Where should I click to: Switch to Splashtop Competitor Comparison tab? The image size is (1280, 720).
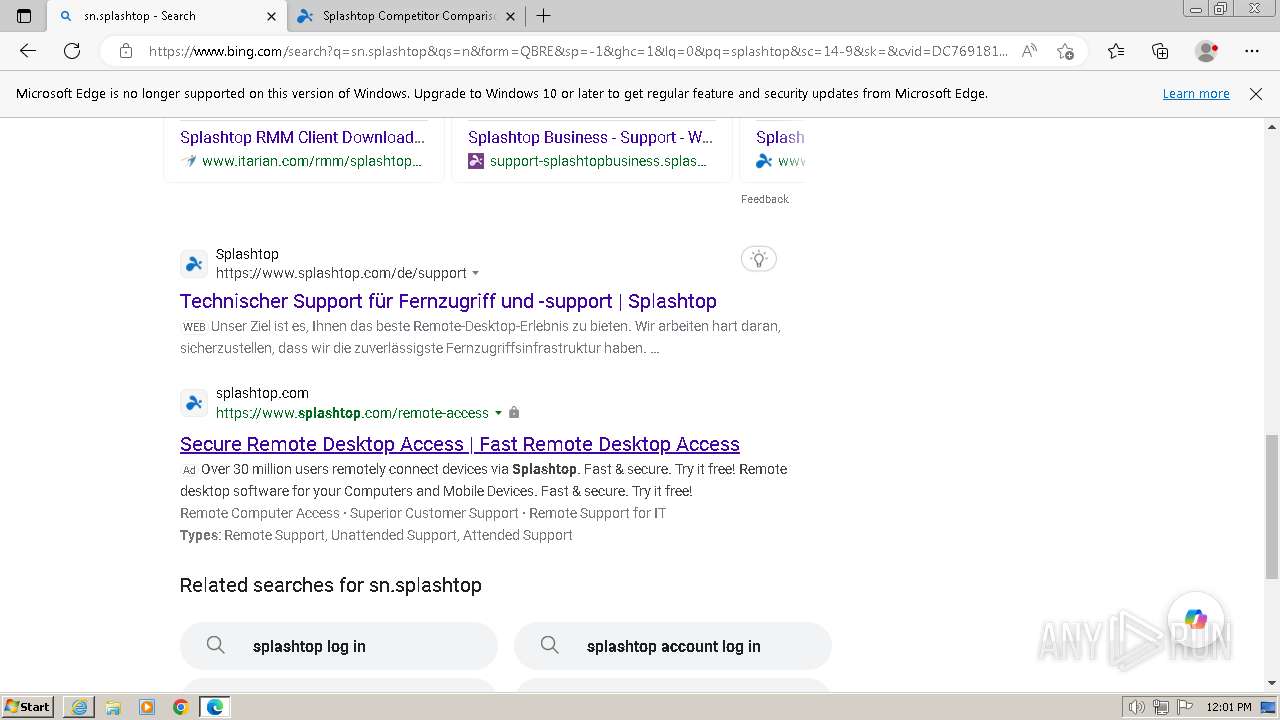pos(406,16)
